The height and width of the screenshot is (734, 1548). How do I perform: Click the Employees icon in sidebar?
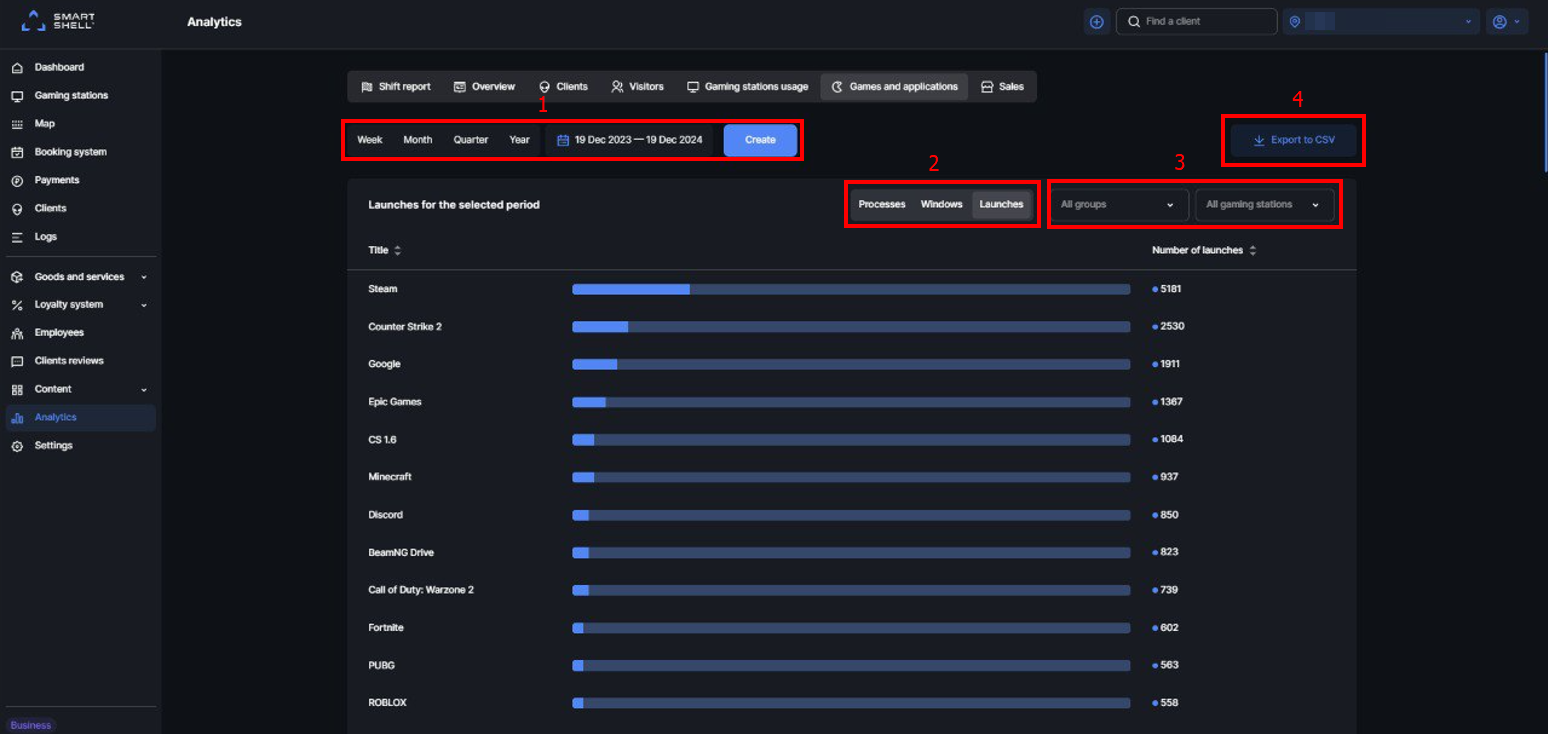click(17, 333)
